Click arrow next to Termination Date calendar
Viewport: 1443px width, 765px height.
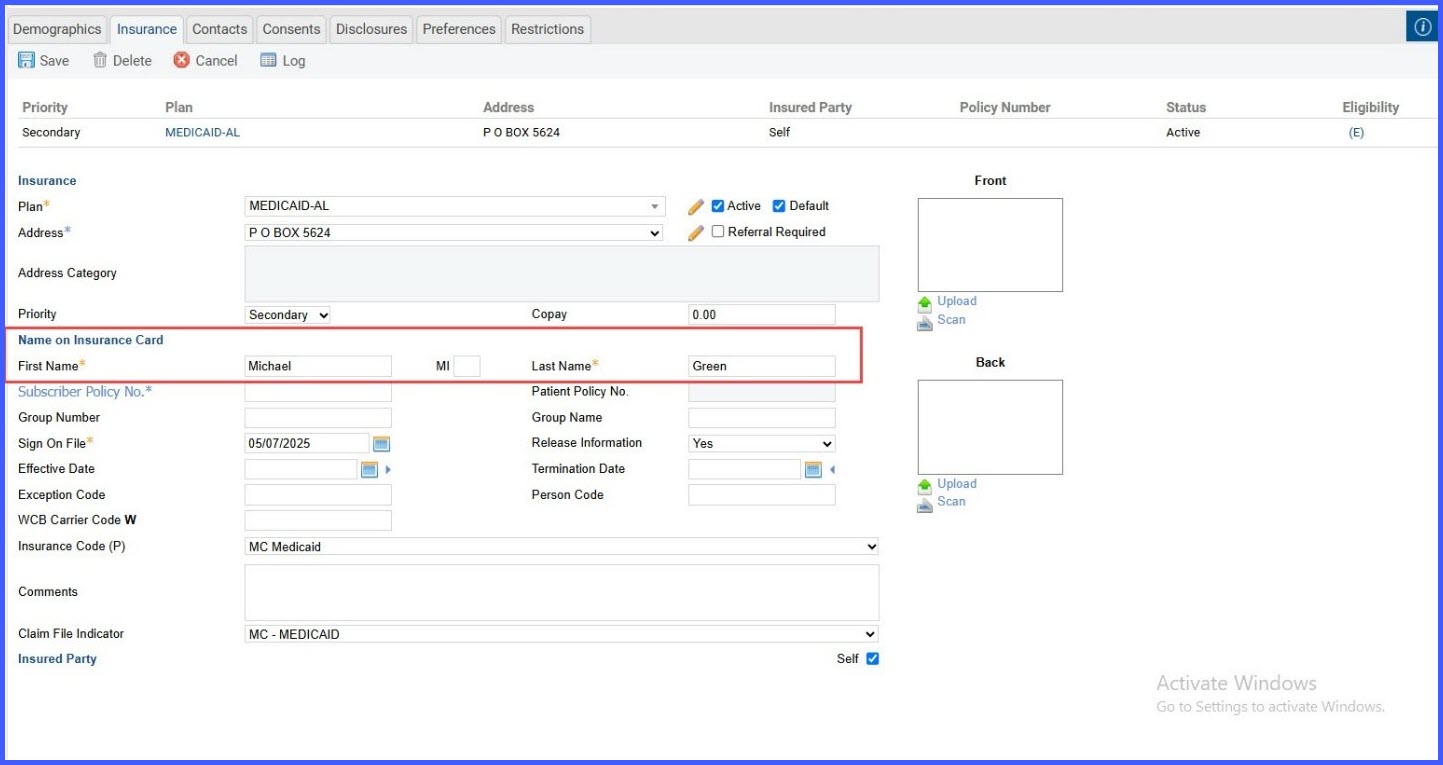click(832, 470)
